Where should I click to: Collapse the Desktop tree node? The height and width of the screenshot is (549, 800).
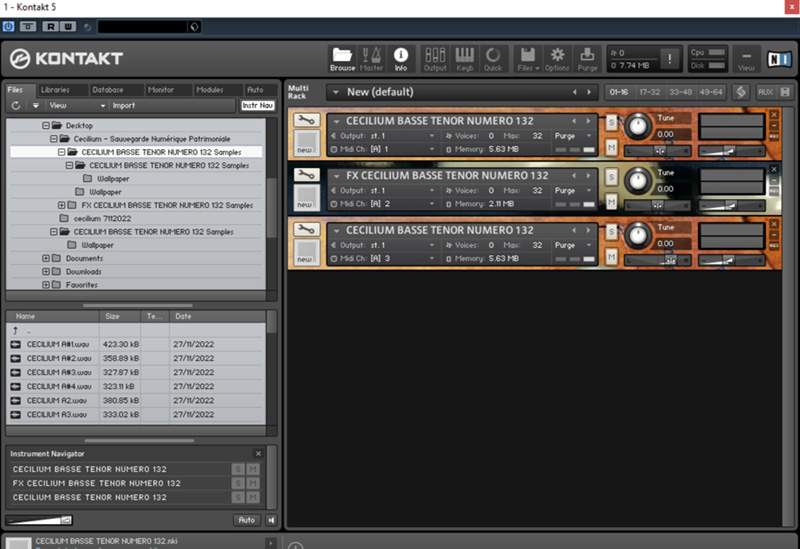coord(46,126)
